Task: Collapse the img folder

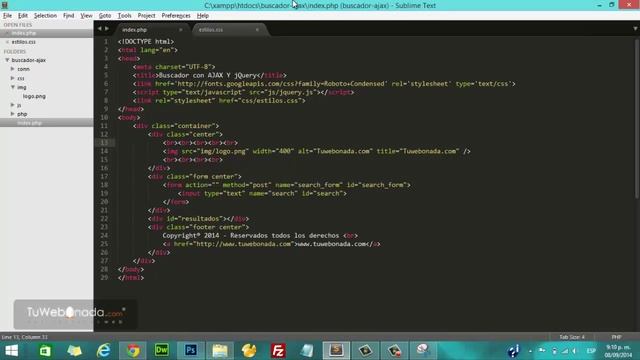Action: pyautogui.click(x=13, y=87)
